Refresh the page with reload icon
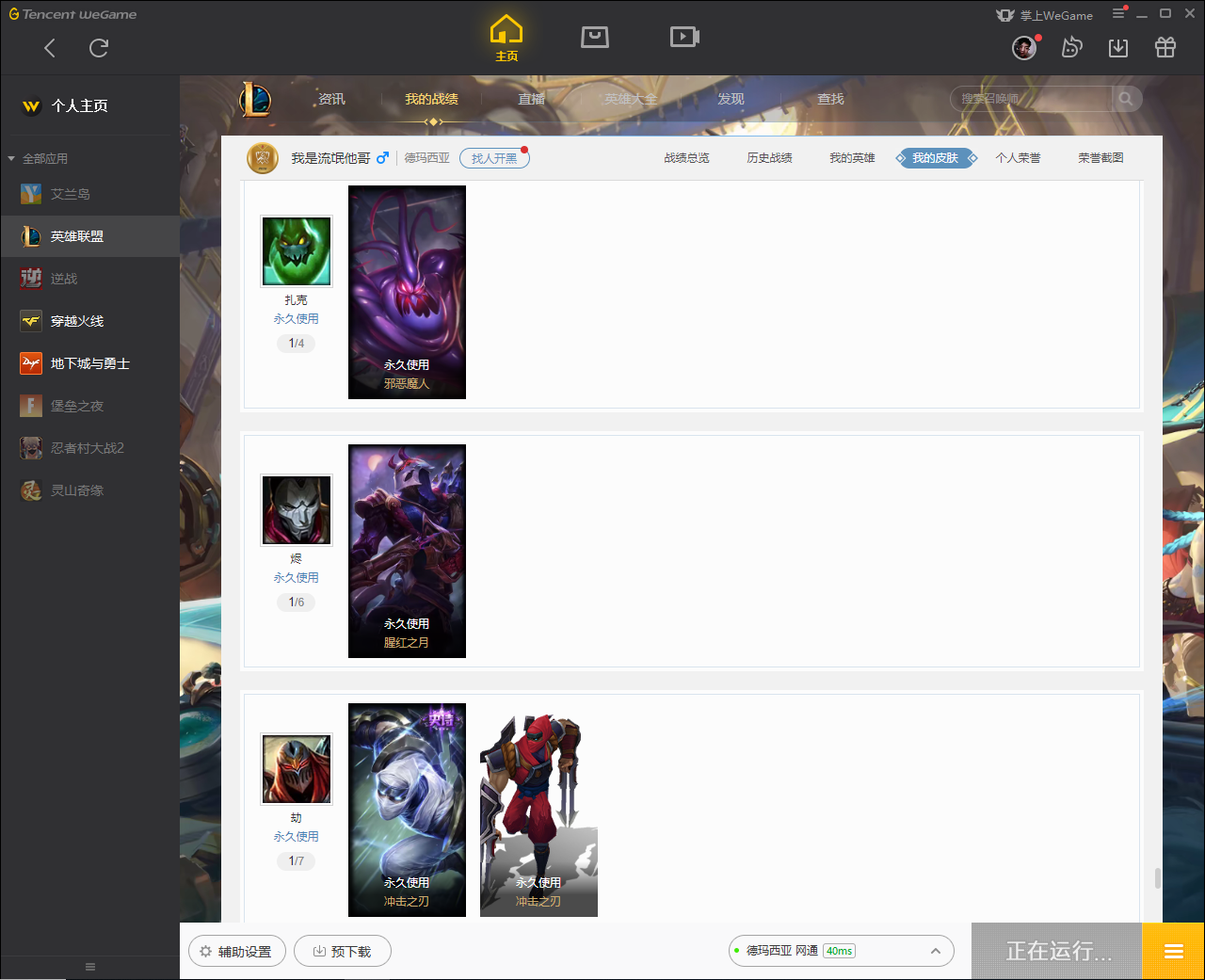Viewport: 1205px width, 980px height. point(99,48)
